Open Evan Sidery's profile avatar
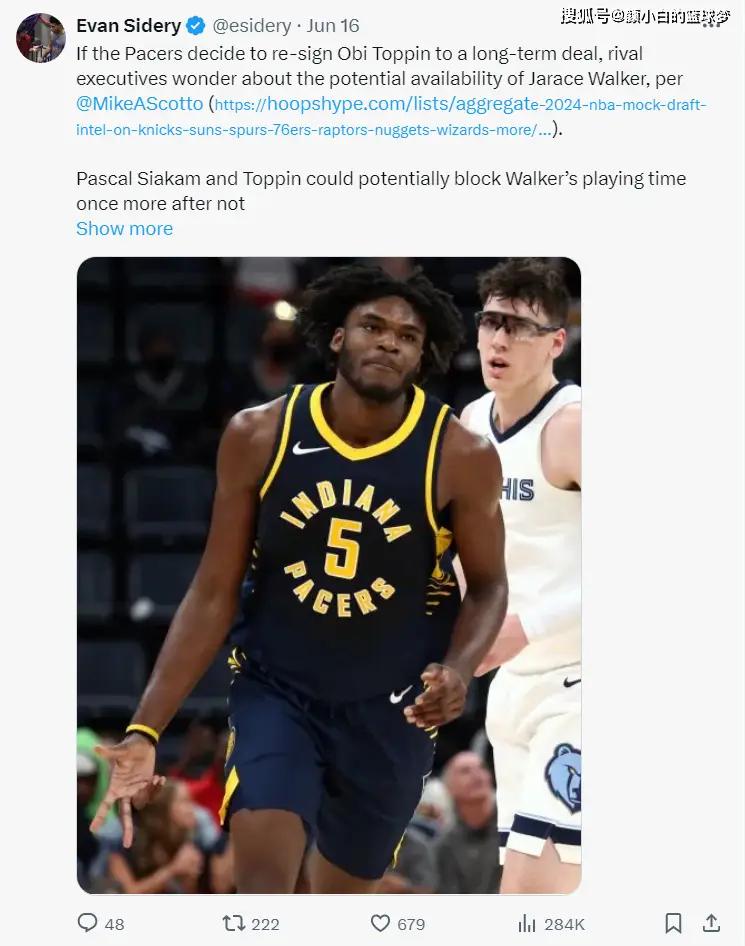745x946 pixels. [40, 37]
